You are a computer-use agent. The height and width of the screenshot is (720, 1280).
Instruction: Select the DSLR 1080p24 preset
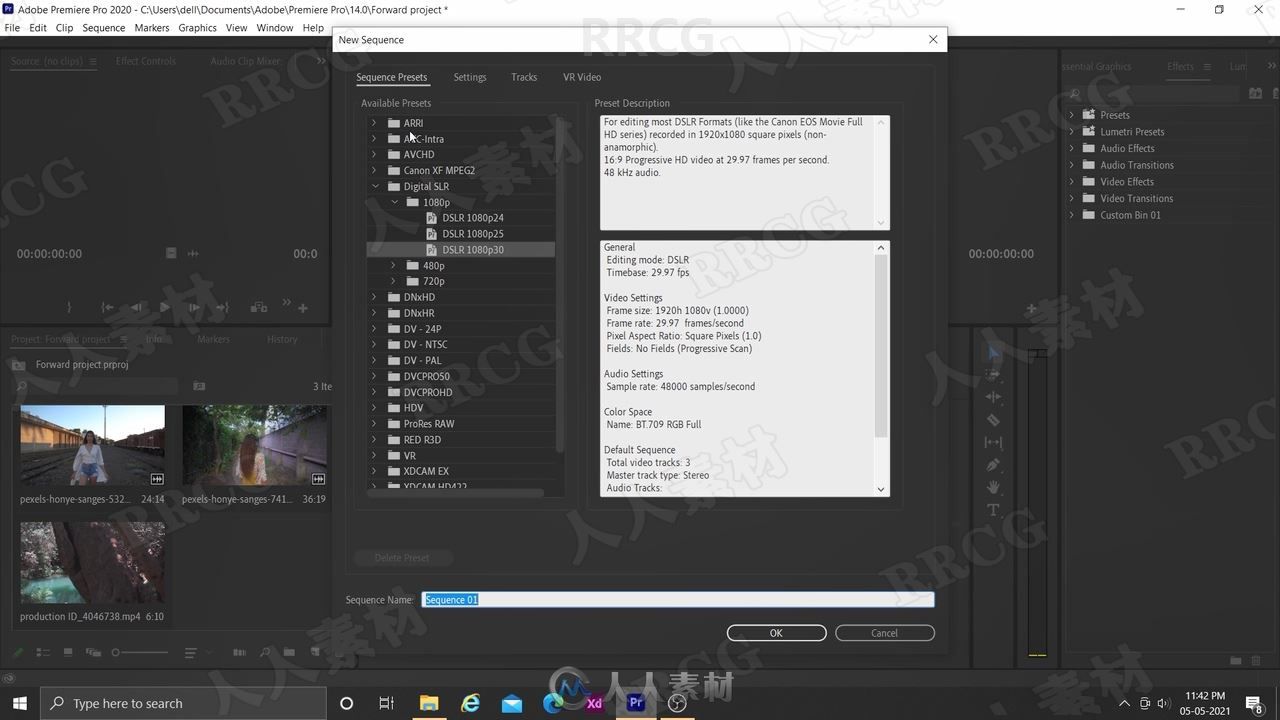point(472,218)
